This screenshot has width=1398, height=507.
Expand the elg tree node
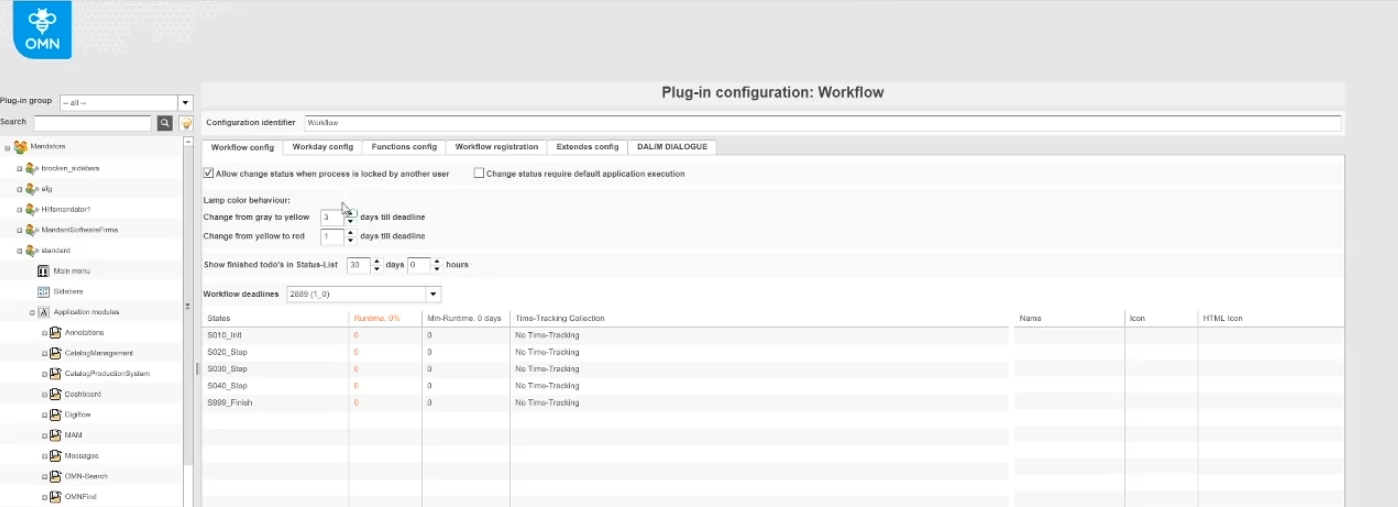click(19, 189)
